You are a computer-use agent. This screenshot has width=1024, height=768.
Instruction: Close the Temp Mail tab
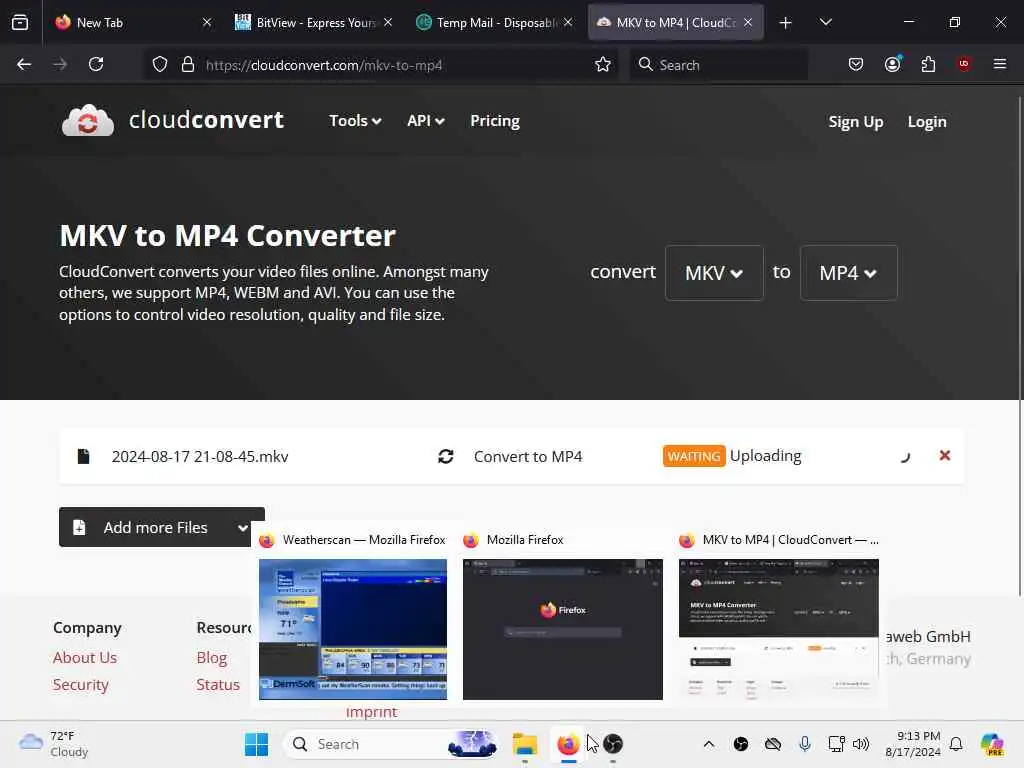pyautogui.click(x=568, y=22)
